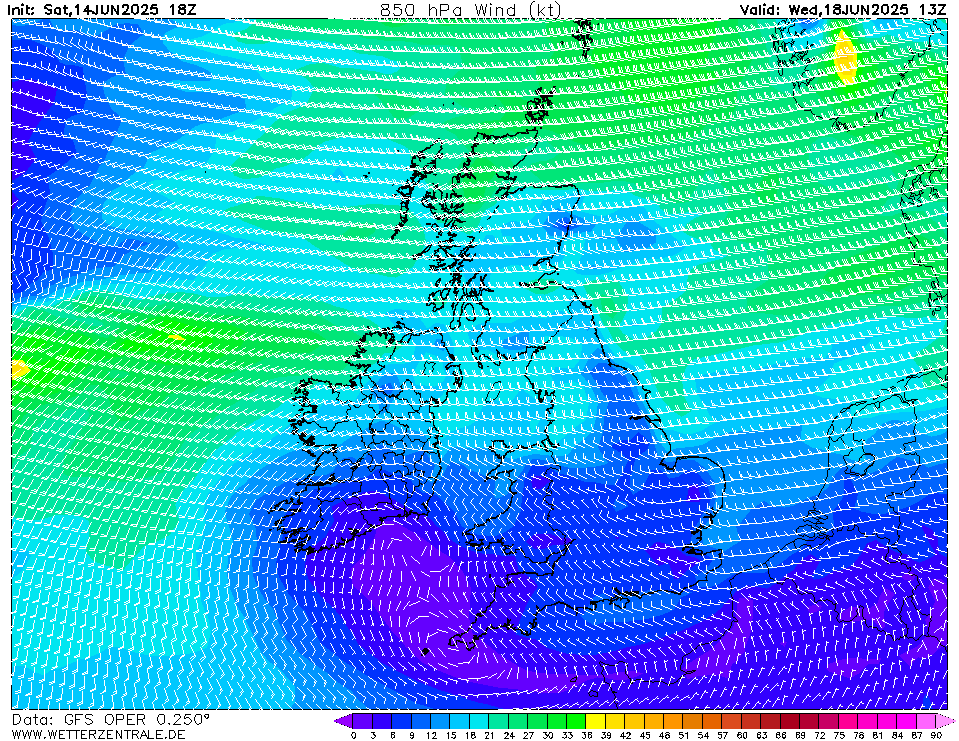Click the 'Data: GFS OPER 0.250°' label
Image resolution: width=959 pixels, height=741 pixels.
[x=111, y=720]
